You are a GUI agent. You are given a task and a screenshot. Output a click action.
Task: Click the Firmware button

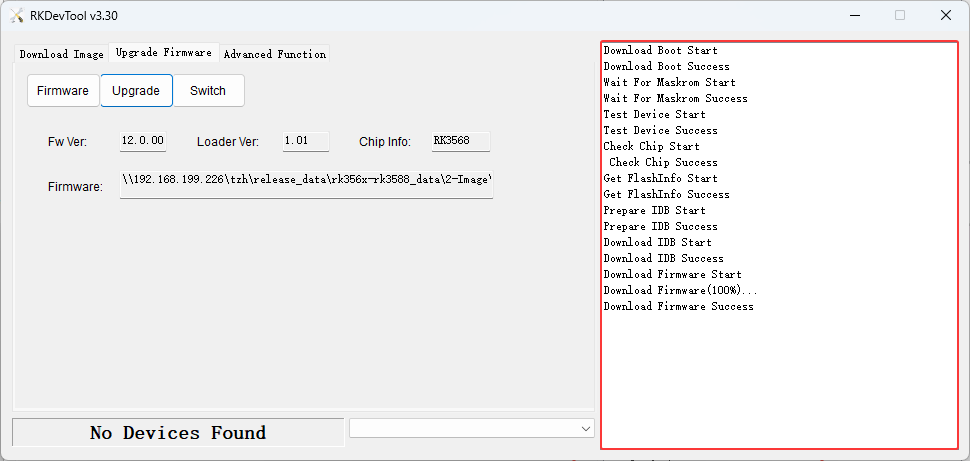[63, 90]
